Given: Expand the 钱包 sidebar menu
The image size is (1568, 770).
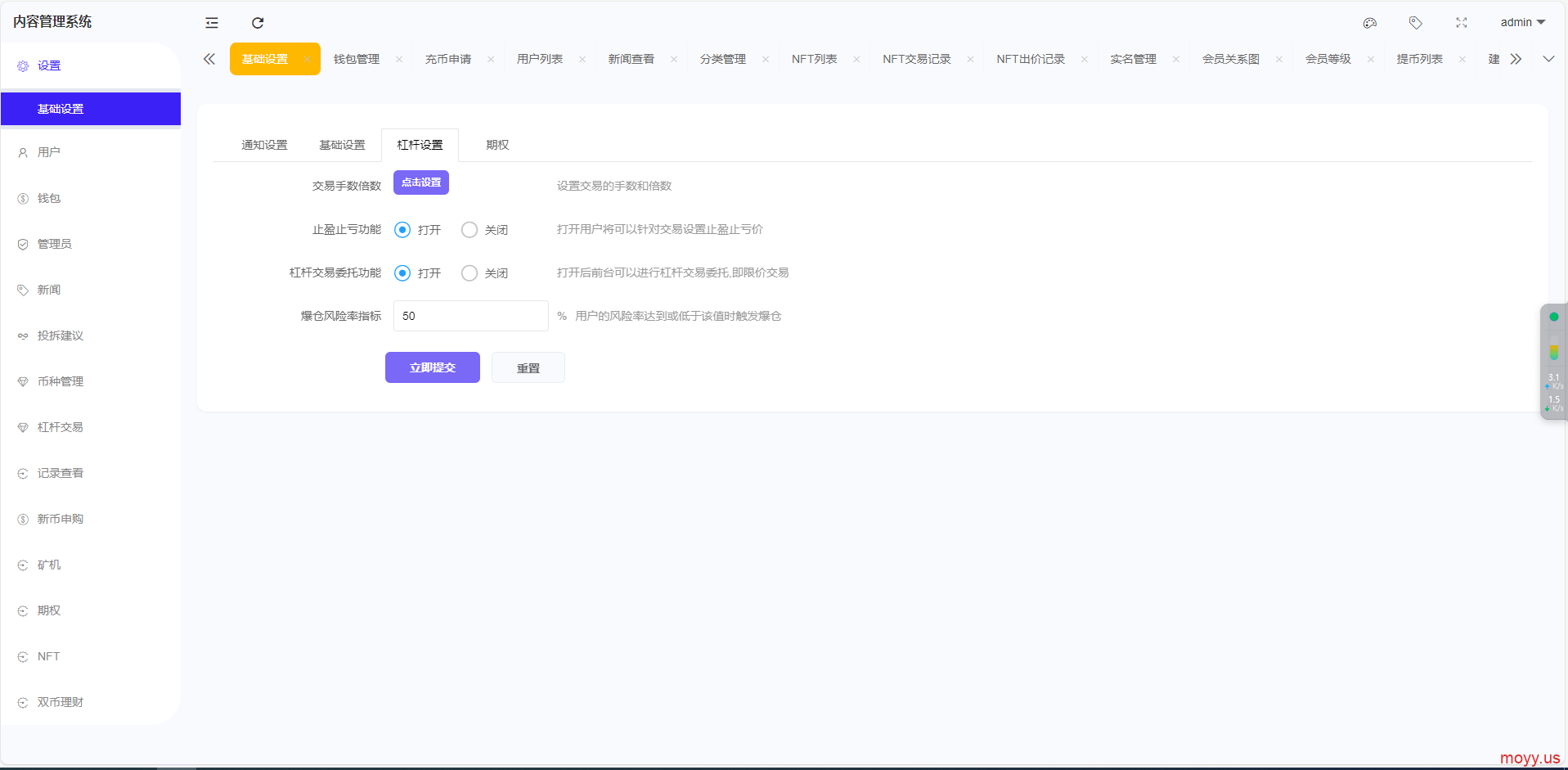Looking at the screenshot, I should 91,198.
